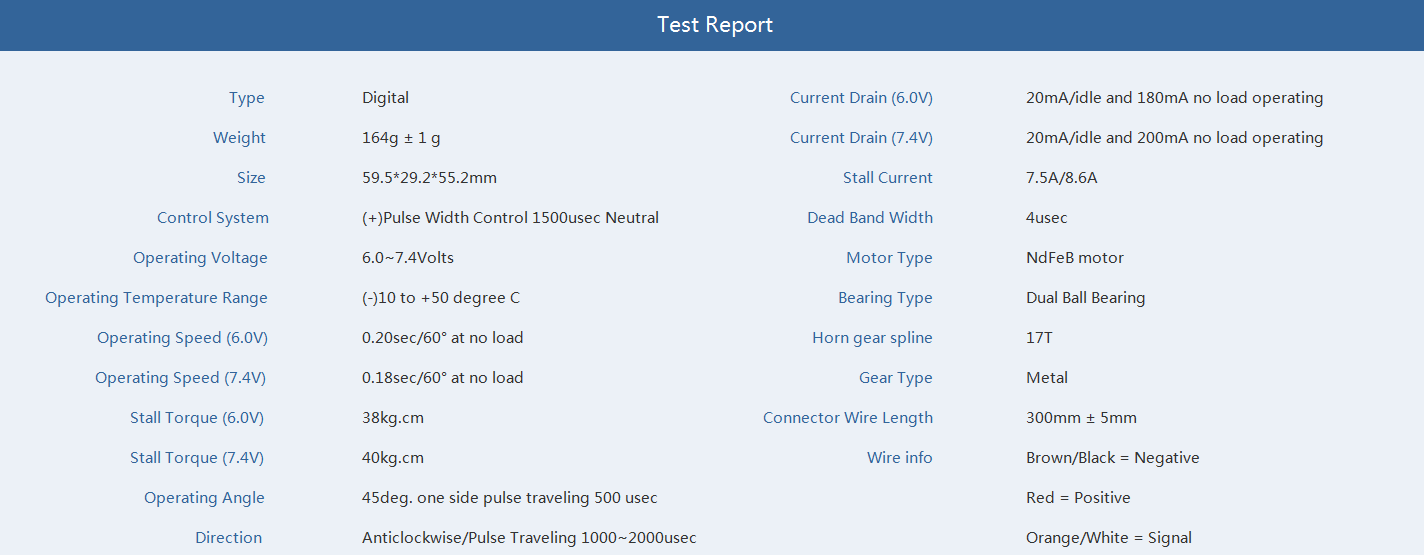Select the Type label
Image resolution: width=1424 pixels, height=555 pixels.
[247, 98]
